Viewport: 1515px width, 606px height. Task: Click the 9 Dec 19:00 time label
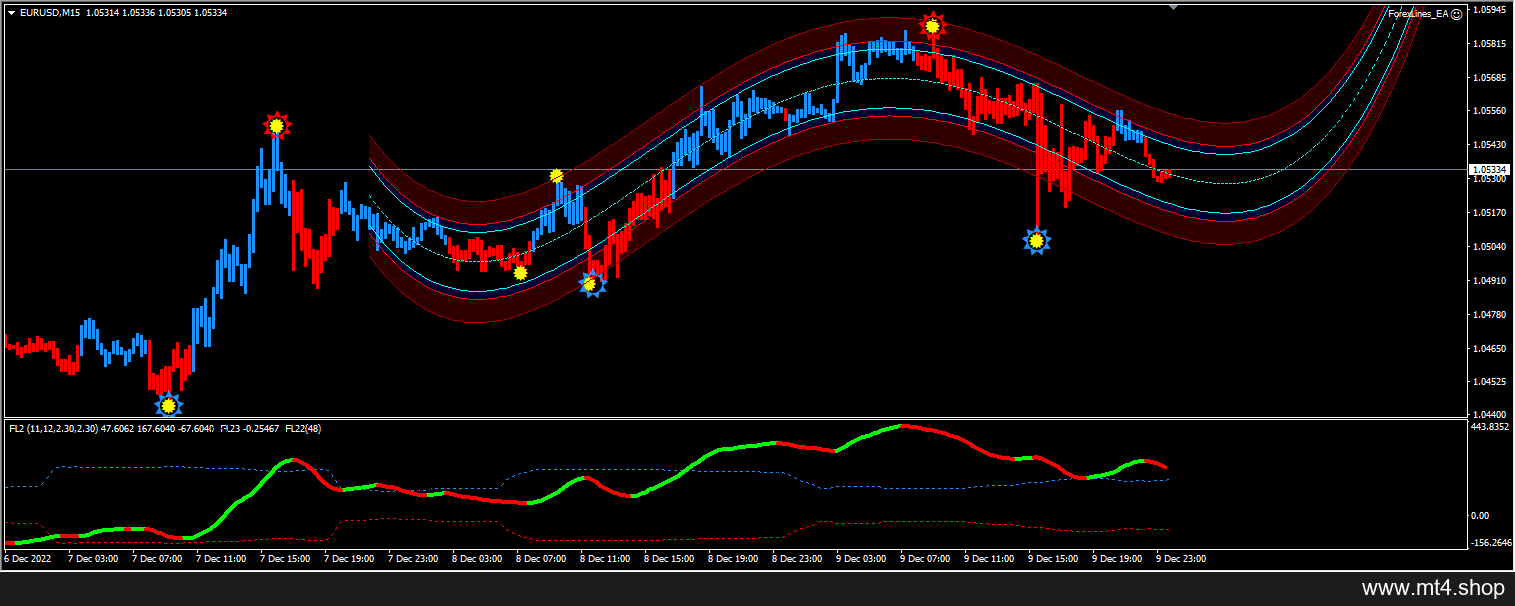pos(1117,559)
